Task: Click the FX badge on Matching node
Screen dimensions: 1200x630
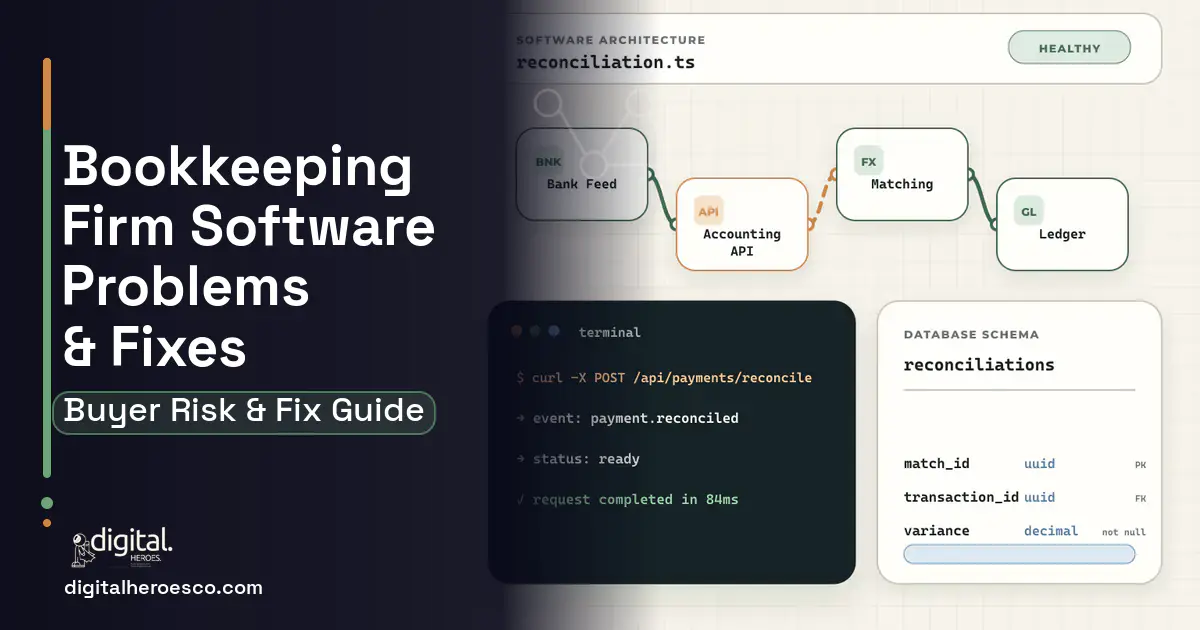Action: 868,161
